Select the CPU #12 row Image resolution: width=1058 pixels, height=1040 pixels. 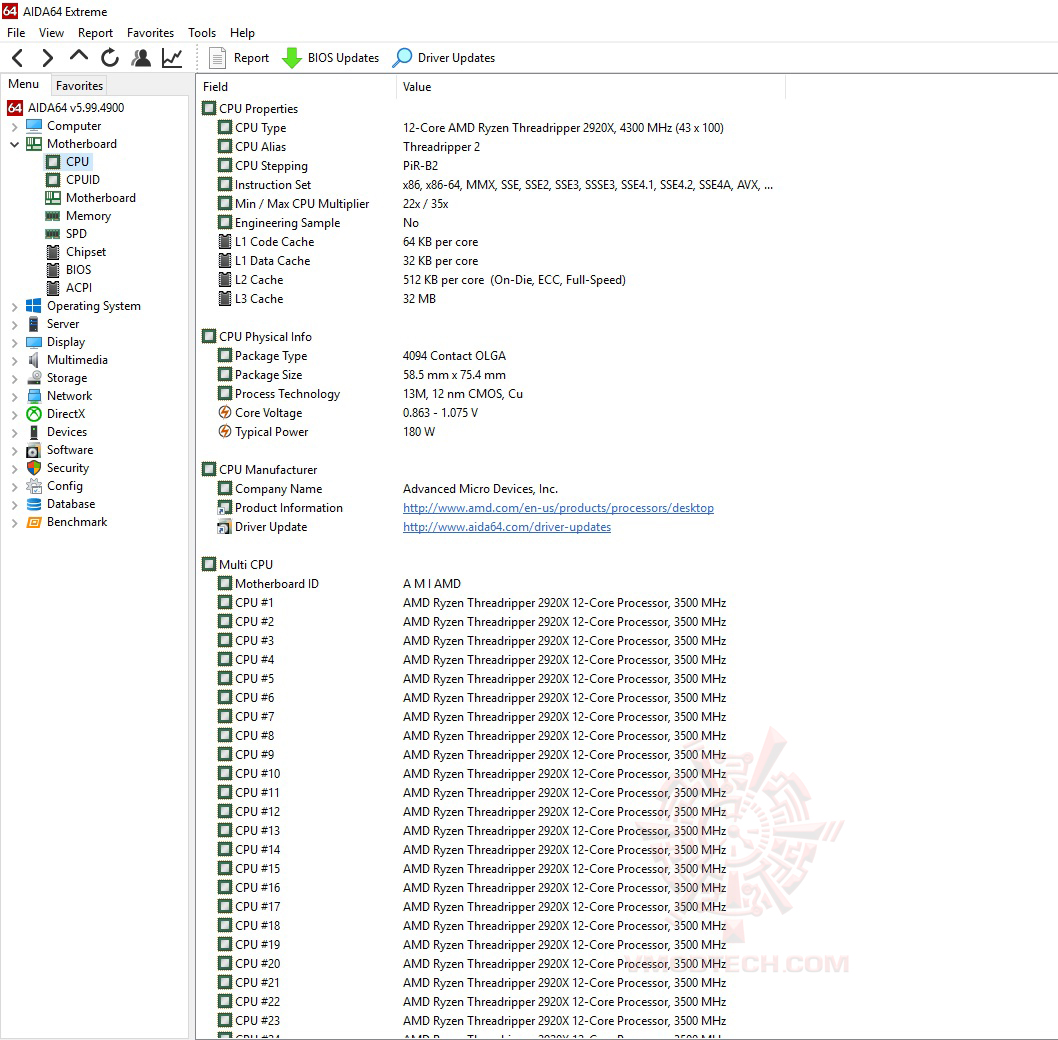(x=472, y=811)
